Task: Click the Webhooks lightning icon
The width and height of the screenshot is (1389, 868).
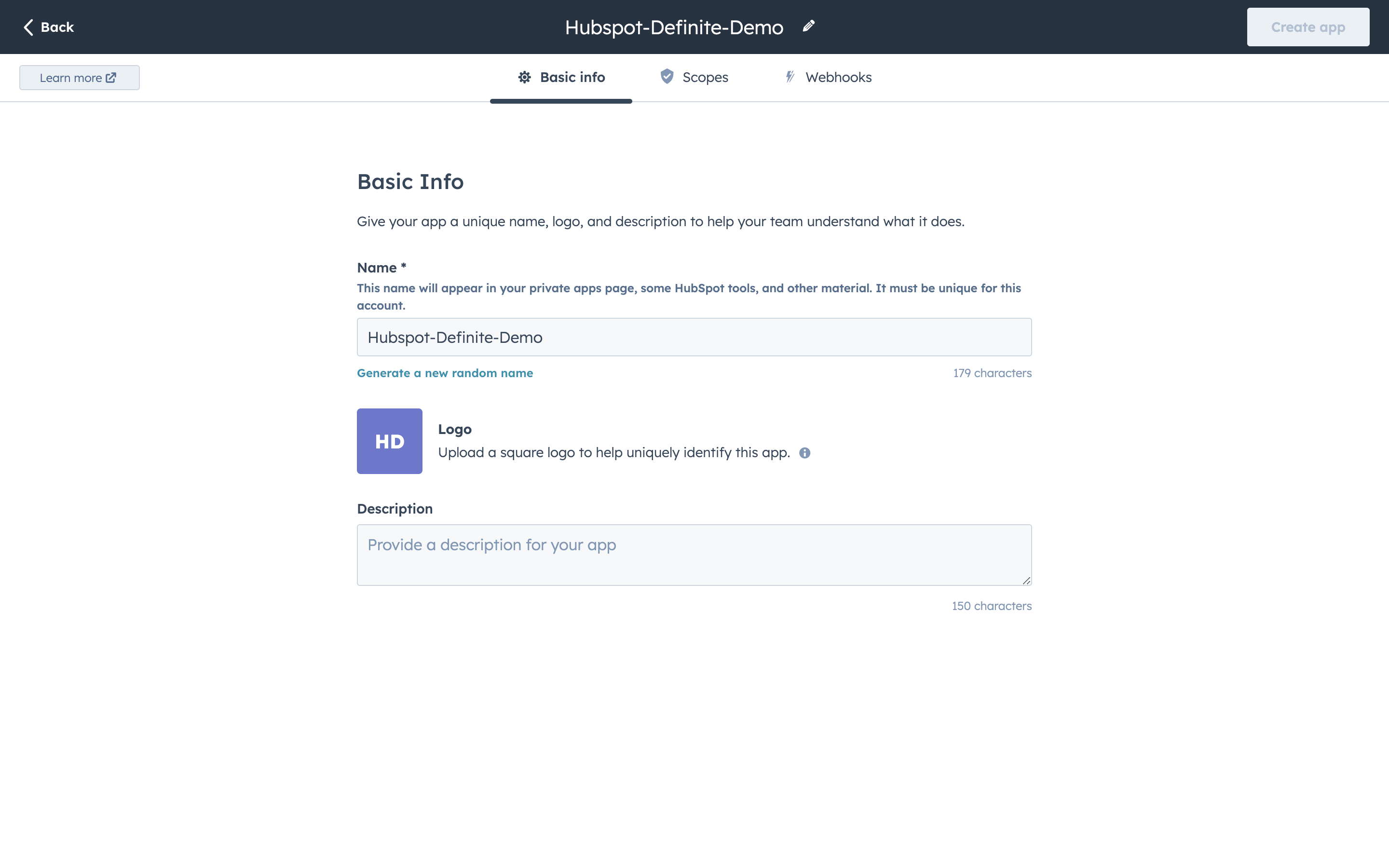Action: click(x=790, y=76)
